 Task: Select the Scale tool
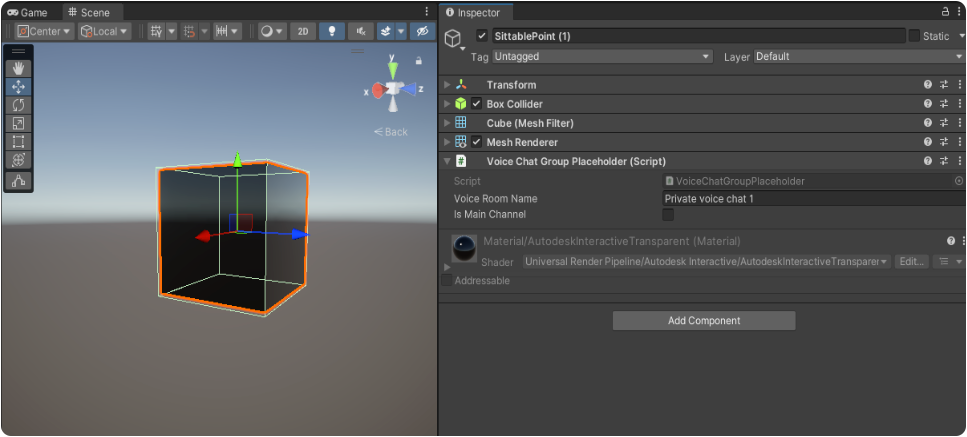point(18,123)
